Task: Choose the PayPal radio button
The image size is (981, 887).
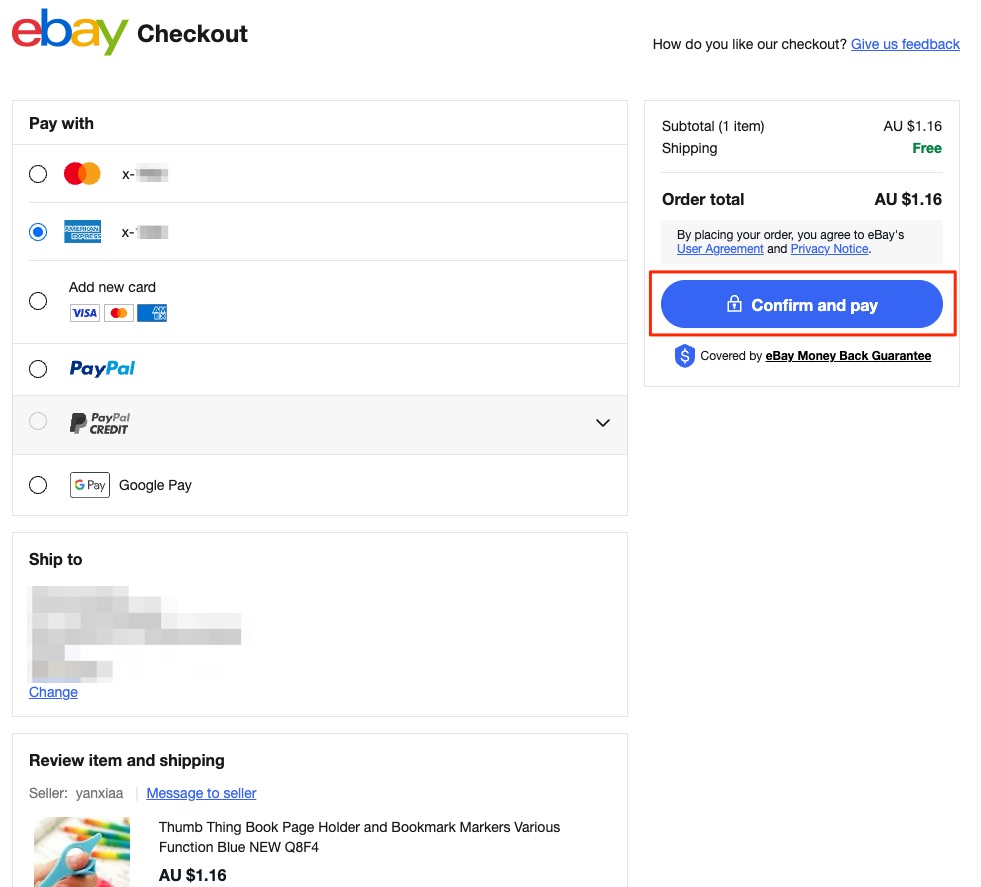Action: pos(38,369)
